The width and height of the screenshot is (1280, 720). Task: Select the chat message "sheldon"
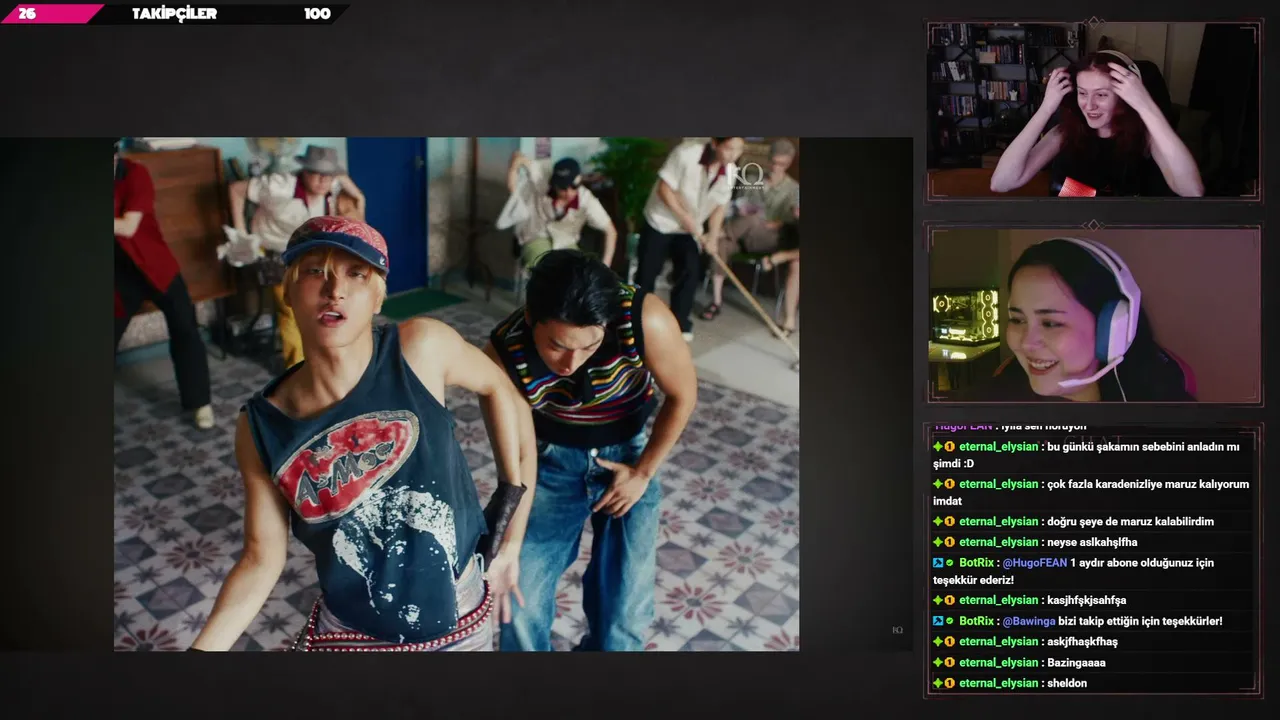coord(1067,683)
